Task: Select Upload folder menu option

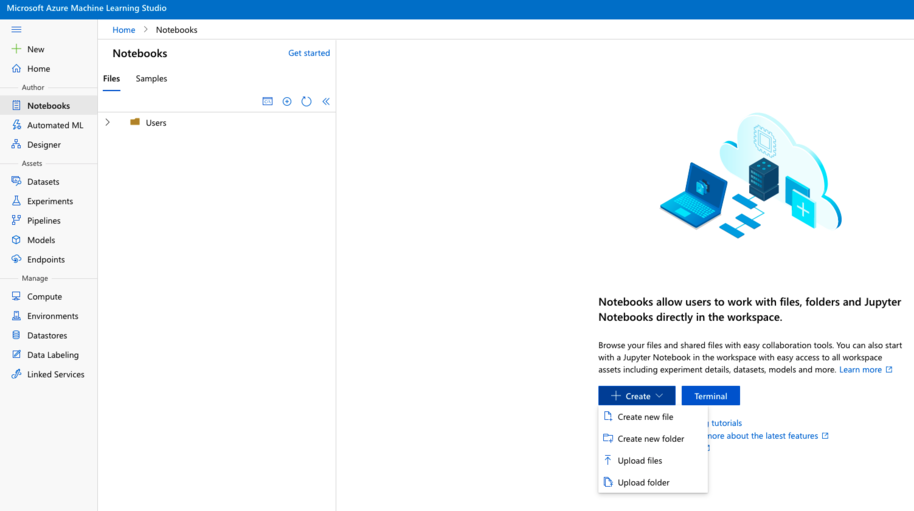Action: pos(643,483)
